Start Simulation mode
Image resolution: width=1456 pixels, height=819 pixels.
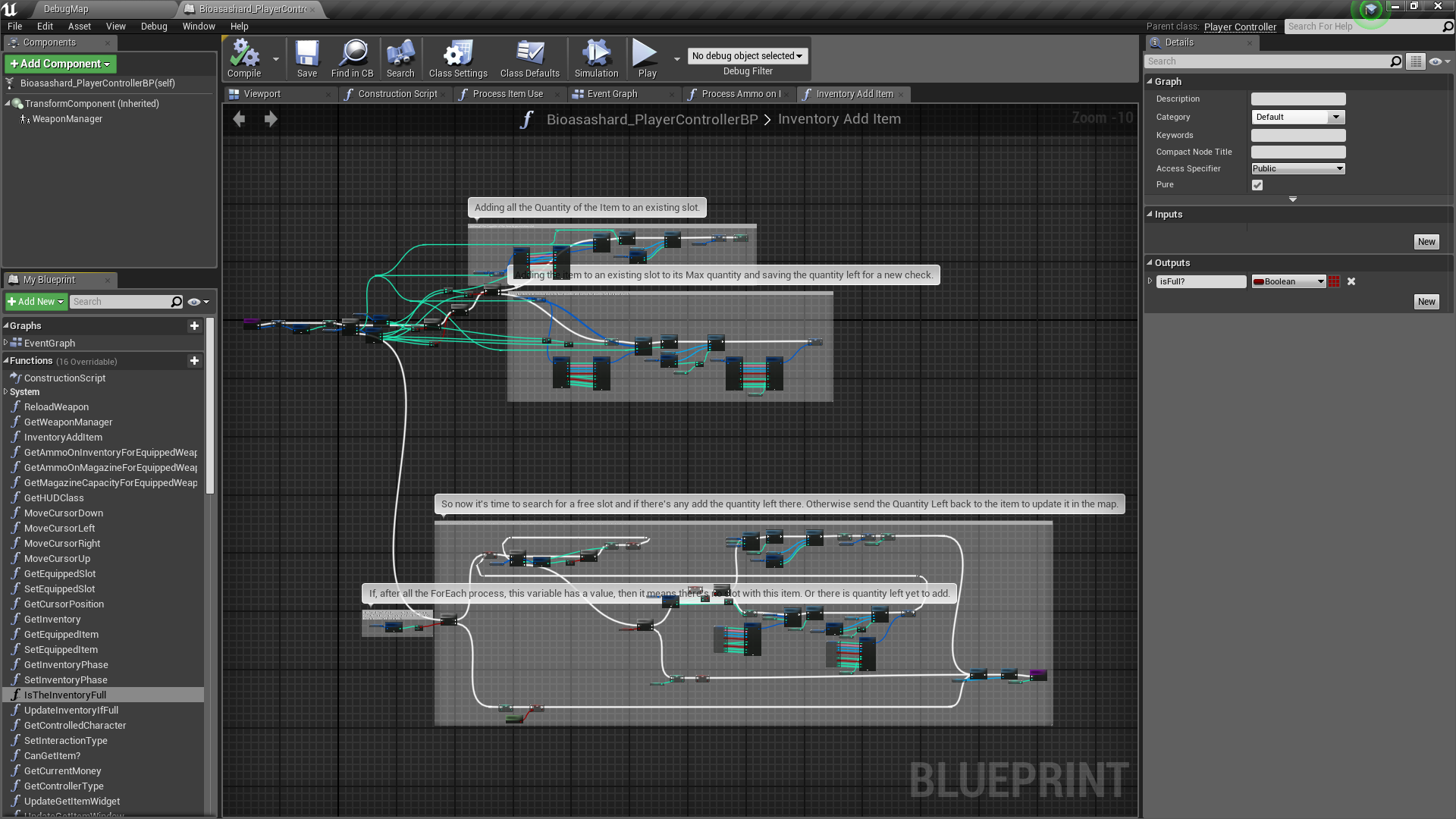point(596,58)
